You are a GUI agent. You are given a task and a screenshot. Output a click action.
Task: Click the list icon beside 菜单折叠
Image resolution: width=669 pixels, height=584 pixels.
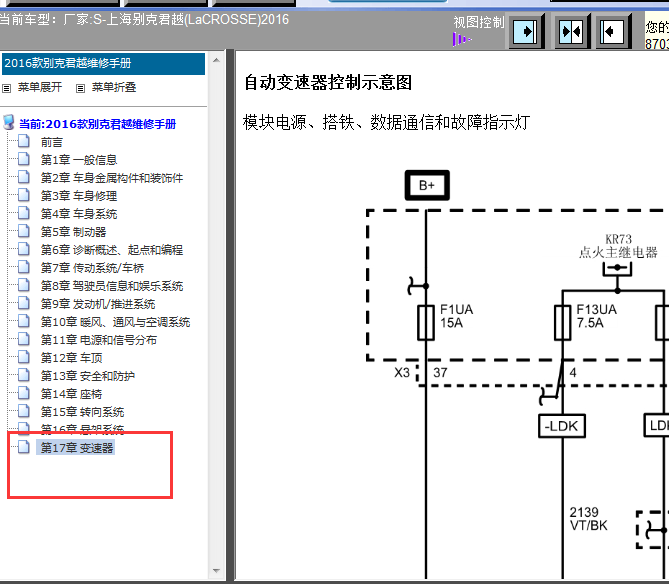coord(80,88)
